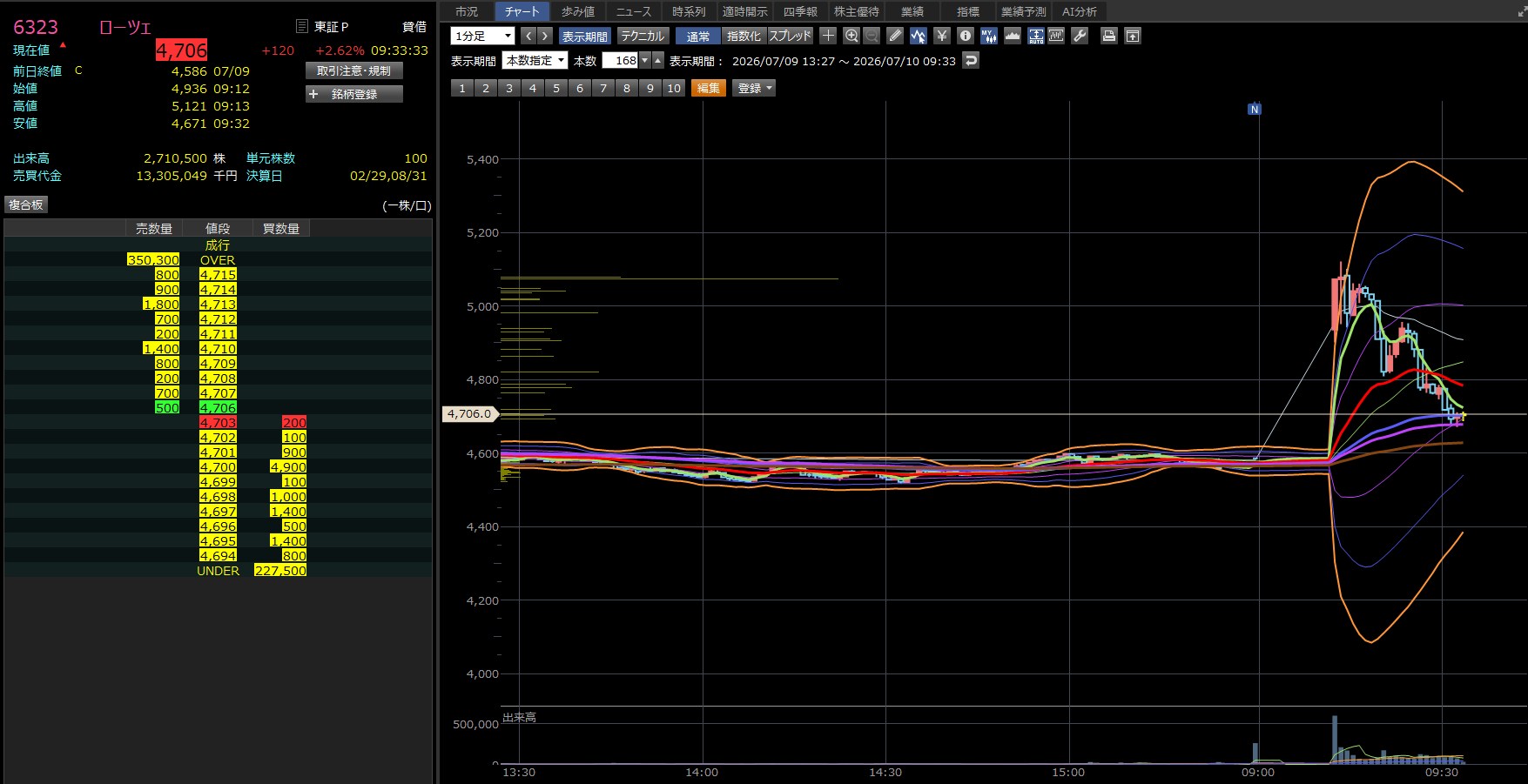The height and width of the screenshot is (784, 1528).
Task: Click the N news marker on the chart
Action: tap(1255, 109)
